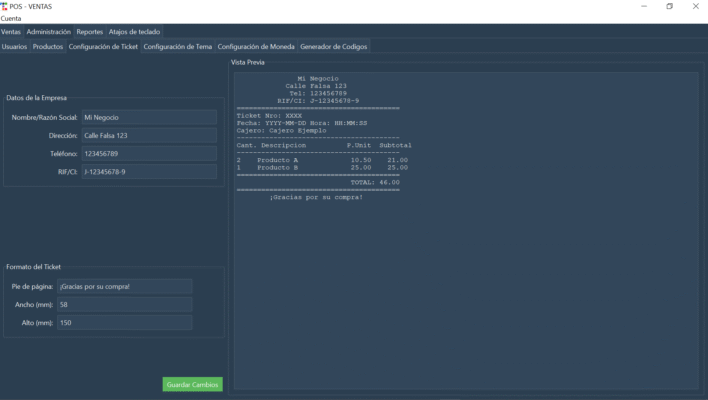Open the Cuenta menu
This screenshot has height=400, width=708.
pyautogui.click(x=11, y=19)
